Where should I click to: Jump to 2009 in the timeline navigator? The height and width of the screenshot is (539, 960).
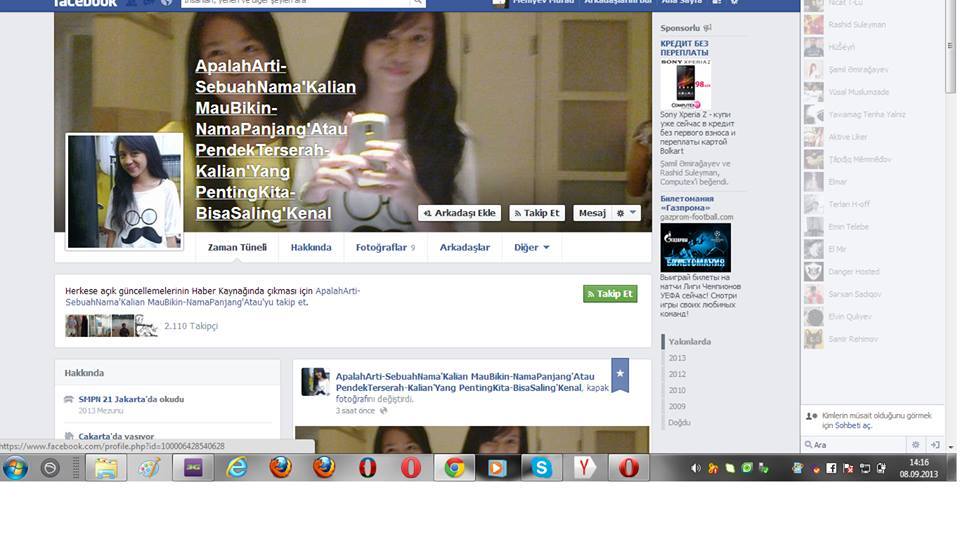[x=677, y=406]
